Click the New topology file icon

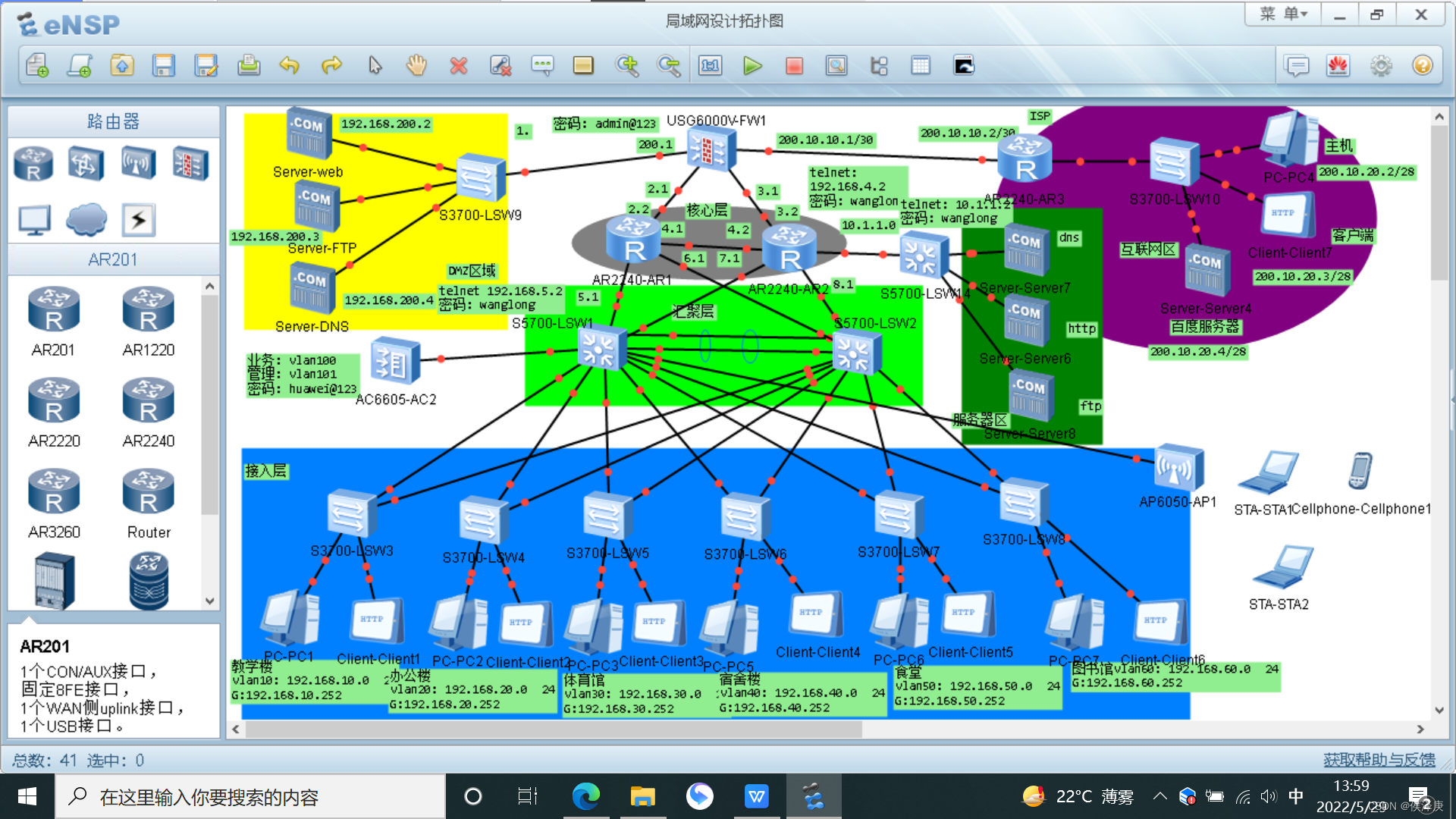pyautogui.click(x=36, y=67)
